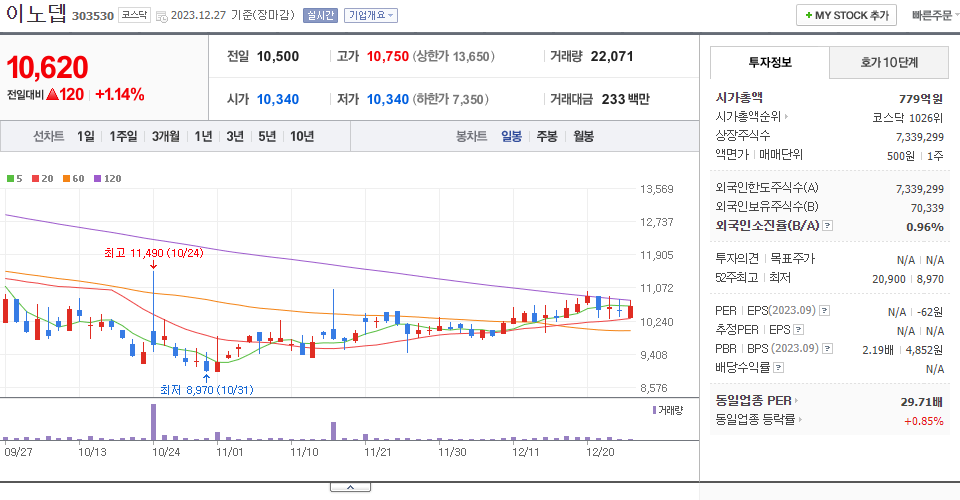The width and height of the screenshot is (960, 500).
Task: Click the 외국인보유주식수(B) value 70,339
Action: point(927,208)
